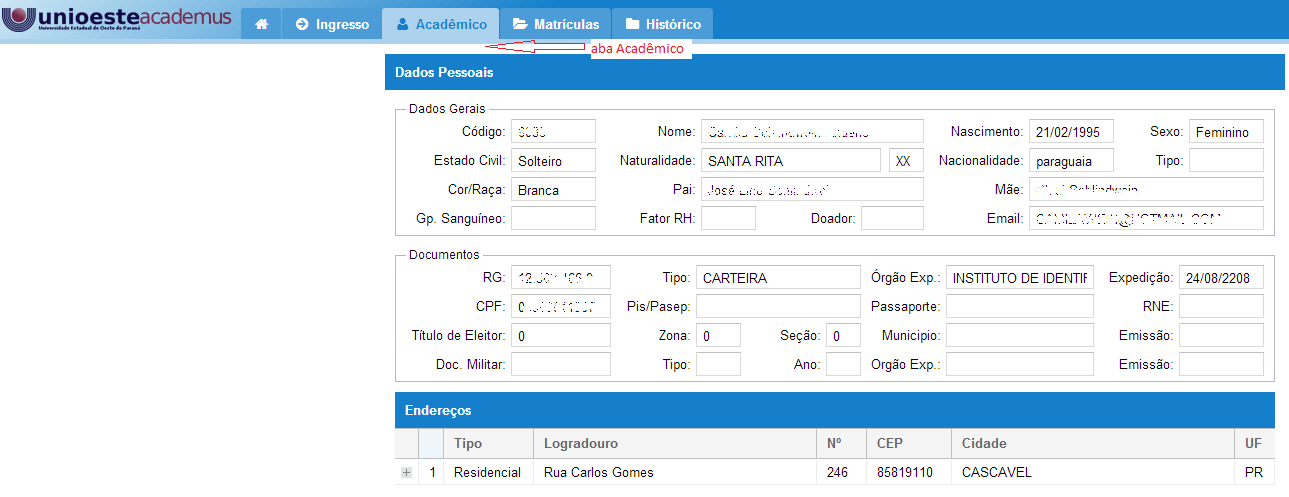
Task: Select the Acadêmico tab
Action: [441, 24]
